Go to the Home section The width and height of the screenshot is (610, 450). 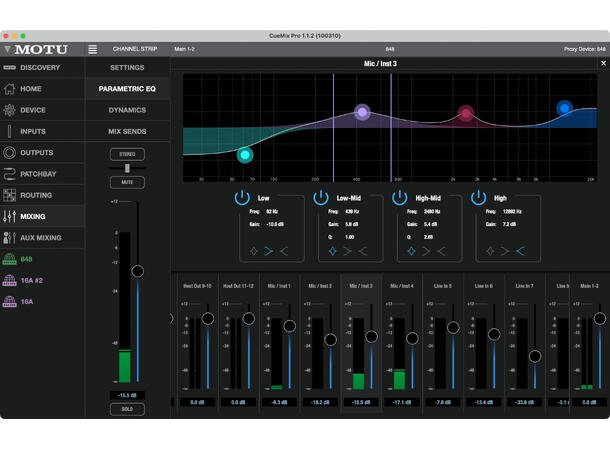point(30,89)
